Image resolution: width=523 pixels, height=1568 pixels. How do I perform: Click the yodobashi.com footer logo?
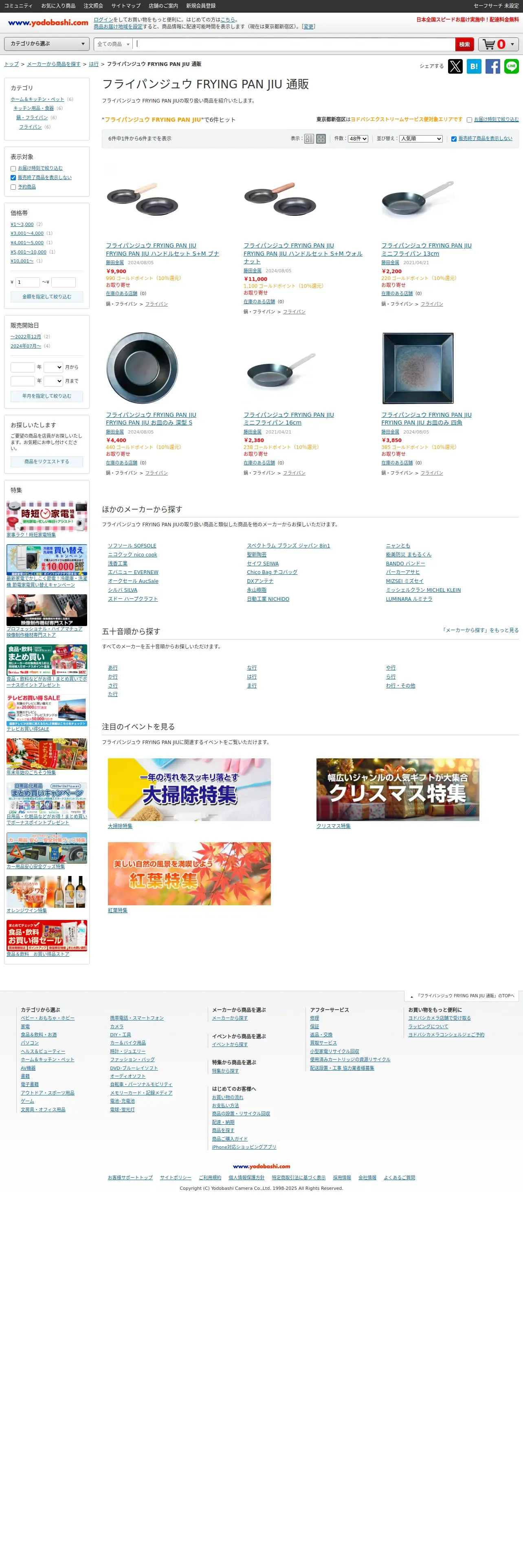261,1166
